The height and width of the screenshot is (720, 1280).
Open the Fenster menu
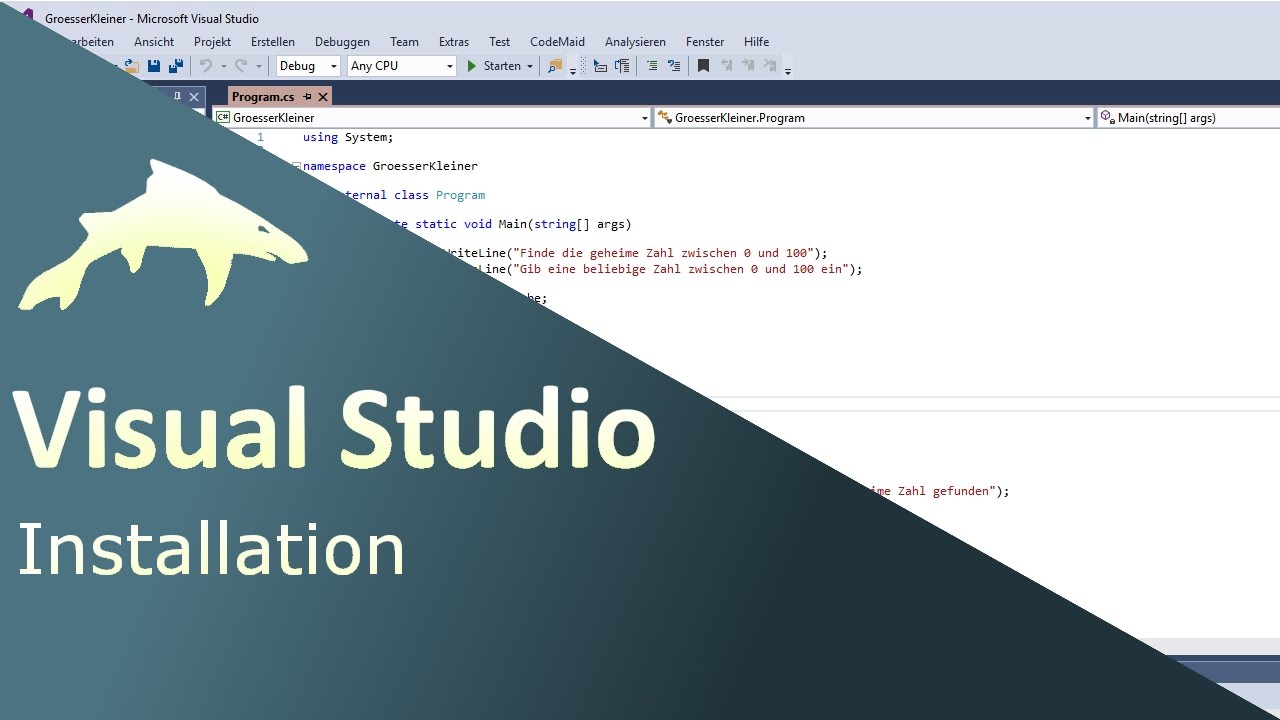click(x=705, y=42)
